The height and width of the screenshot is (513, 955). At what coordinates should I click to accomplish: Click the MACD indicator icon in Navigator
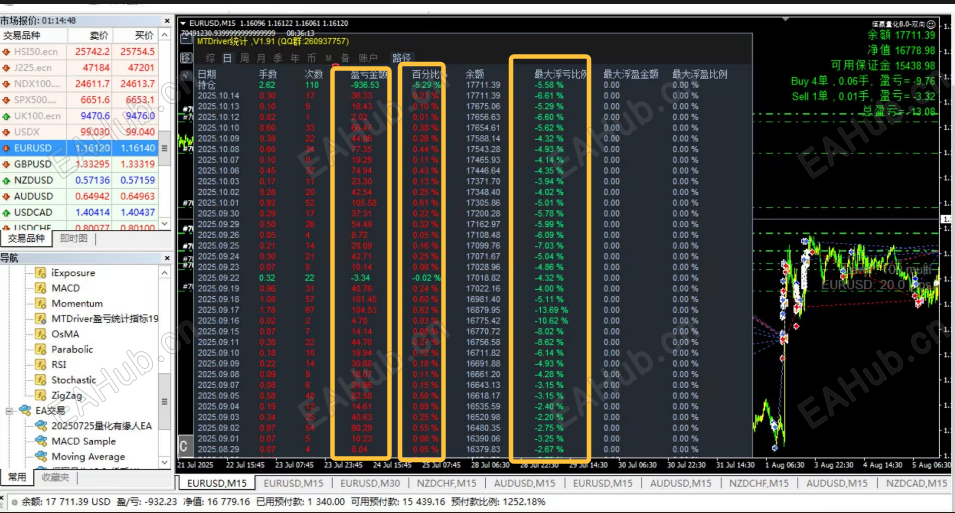click(x=41, y=288)
